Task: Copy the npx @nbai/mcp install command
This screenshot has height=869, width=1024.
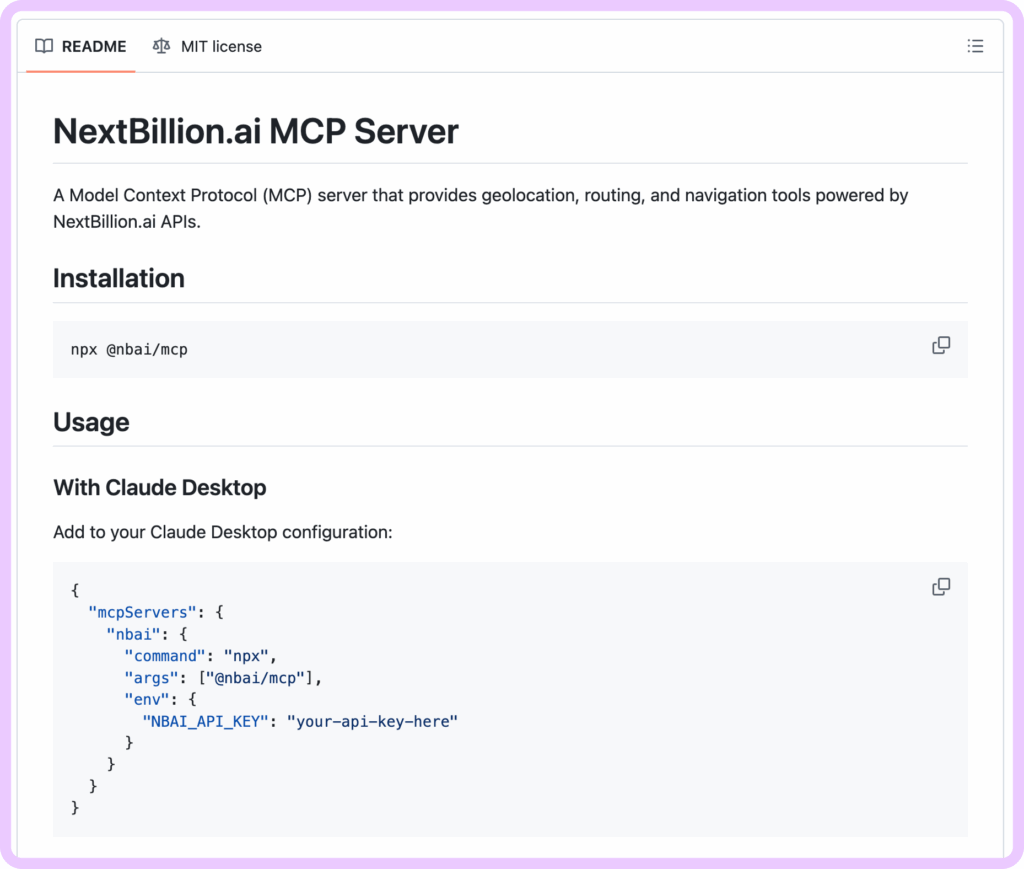Action: (941, 346)
